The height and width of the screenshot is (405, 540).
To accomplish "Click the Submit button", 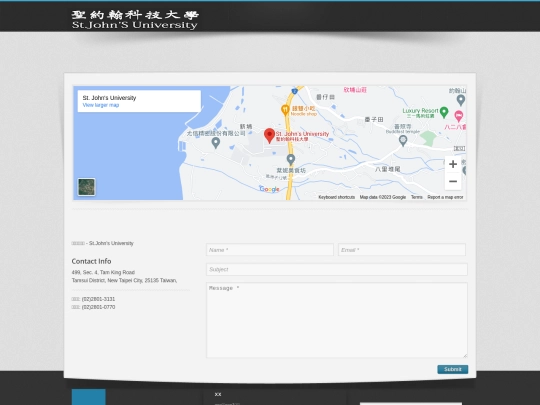I will coord(453,369).
